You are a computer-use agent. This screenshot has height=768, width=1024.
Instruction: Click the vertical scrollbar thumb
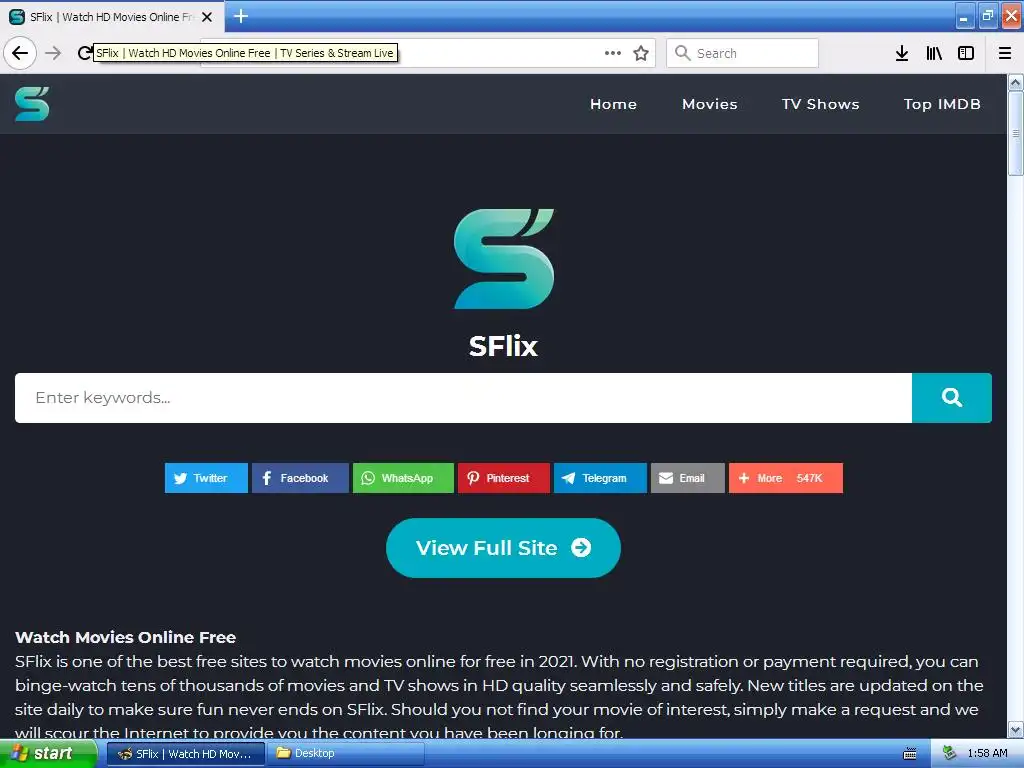tap(1015, 133)
